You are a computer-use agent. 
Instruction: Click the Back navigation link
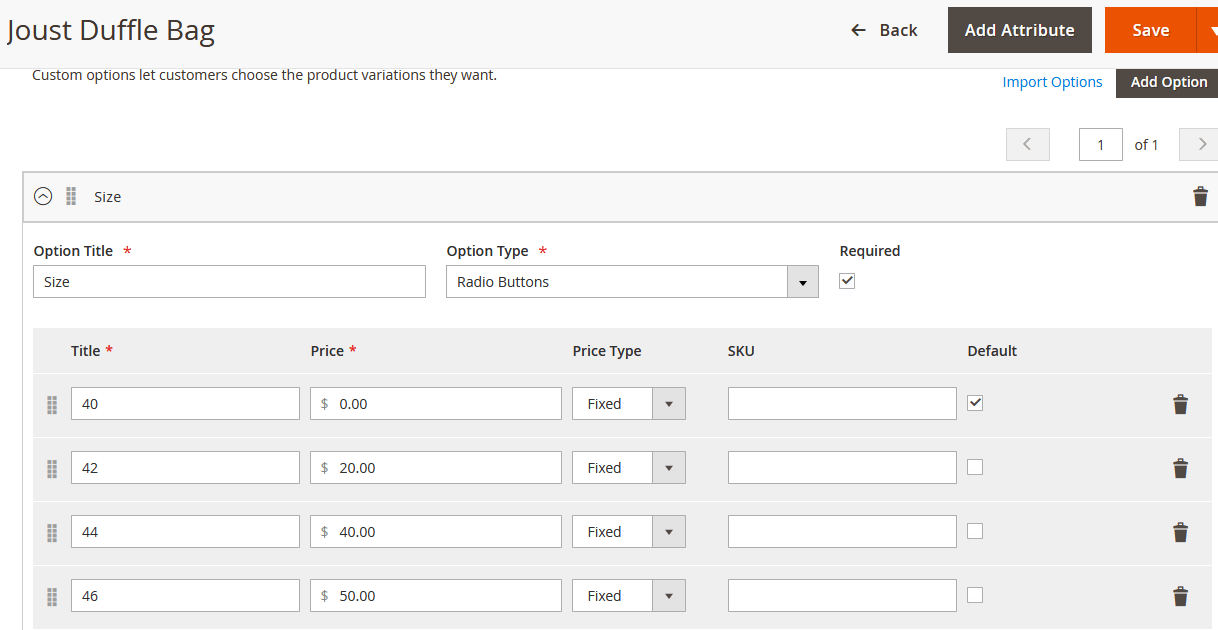pos(884,30)
